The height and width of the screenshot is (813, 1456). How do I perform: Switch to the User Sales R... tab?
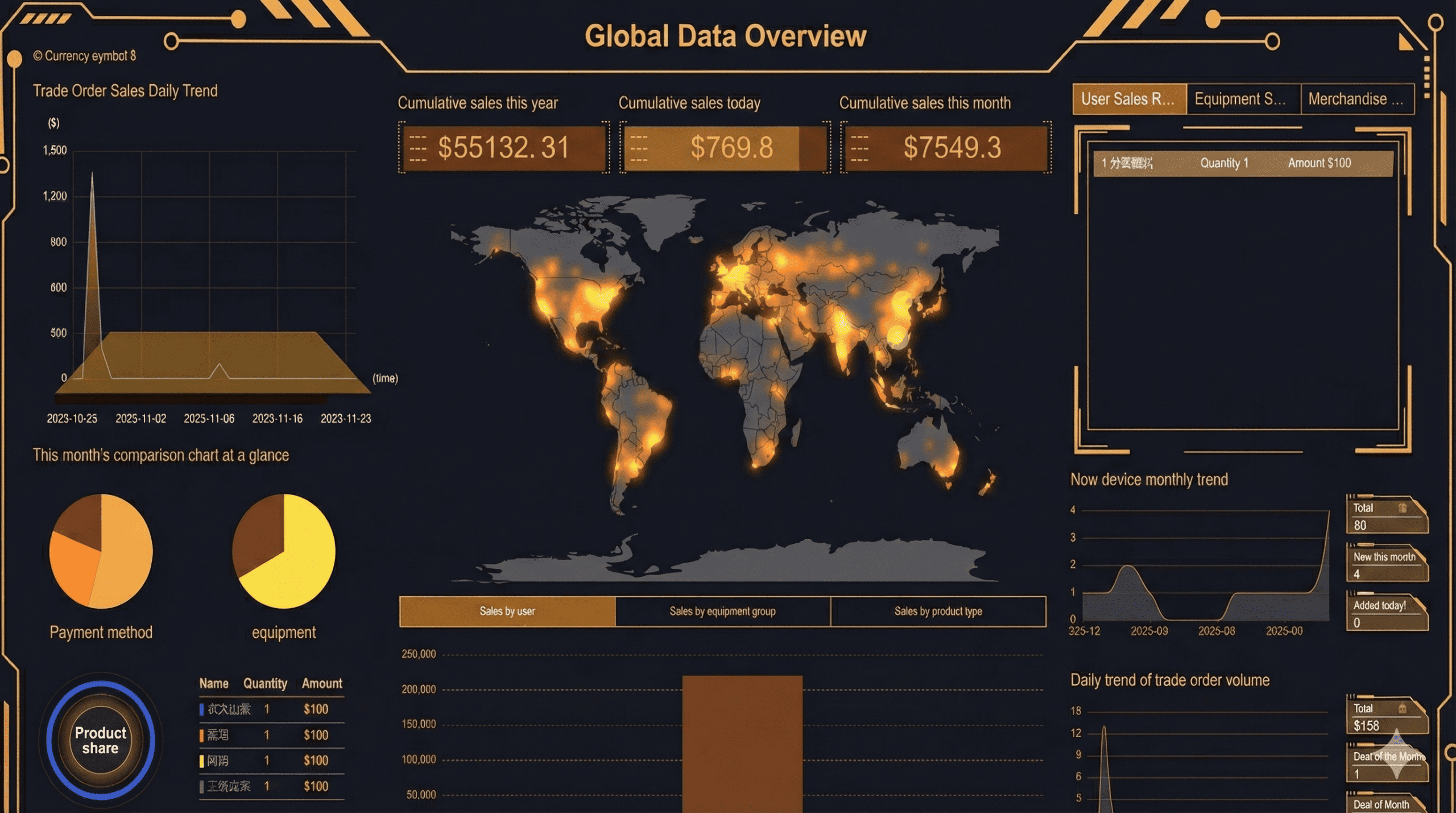tap(1128, 99)
